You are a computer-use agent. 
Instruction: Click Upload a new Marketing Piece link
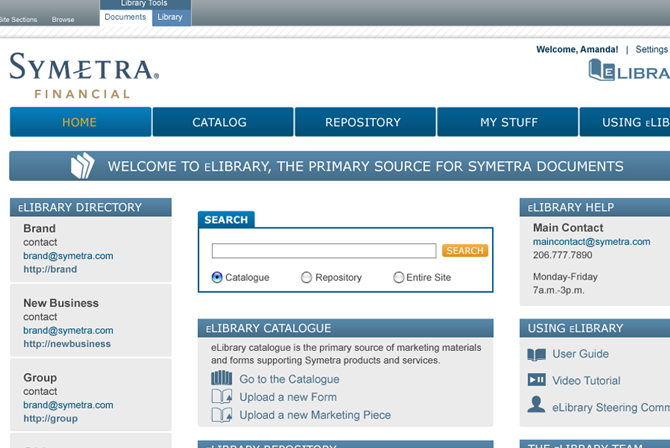315,415
